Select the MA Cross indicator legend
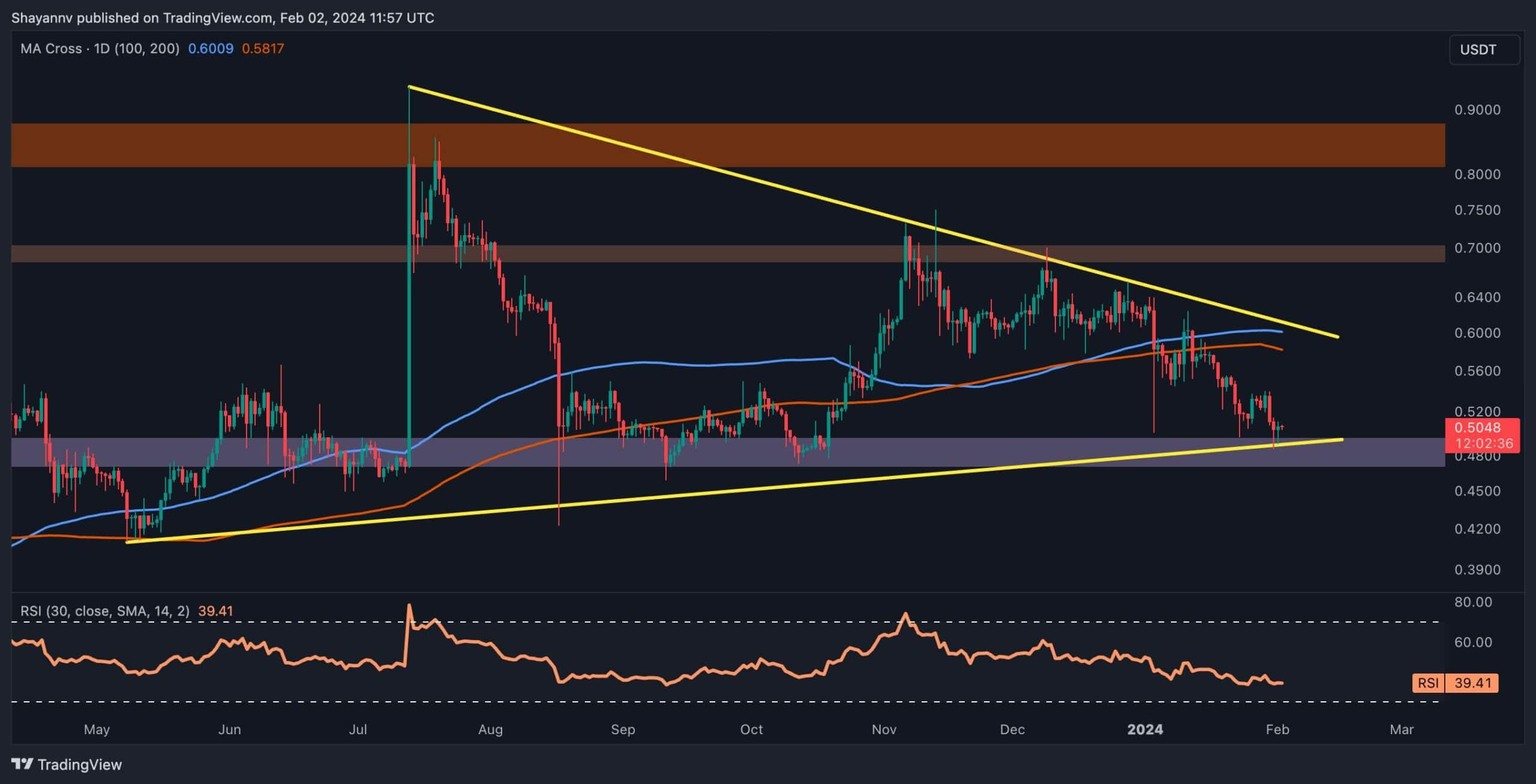Viewport: 1536px width, 784px height. click(100, 49)
